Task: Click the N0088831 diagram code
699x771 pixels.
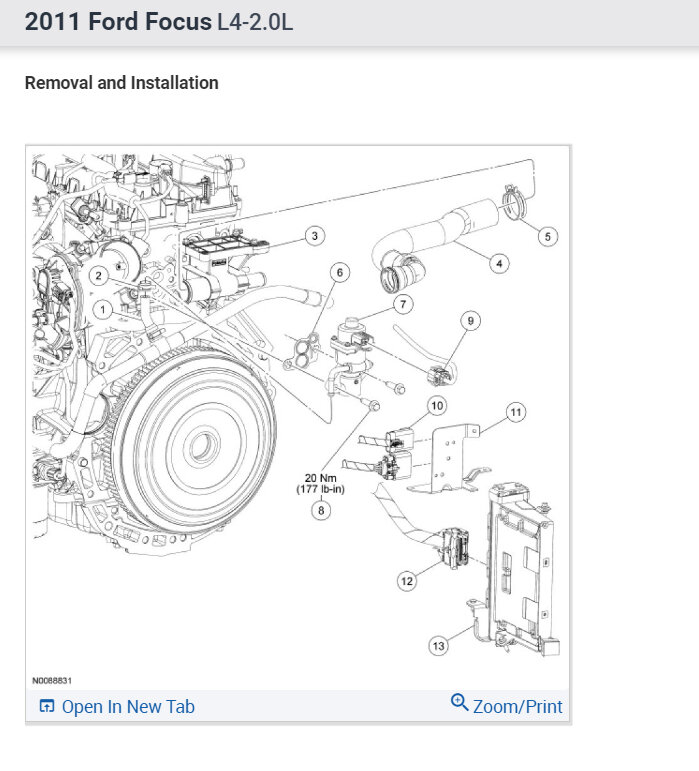Action: pos(52,681)
